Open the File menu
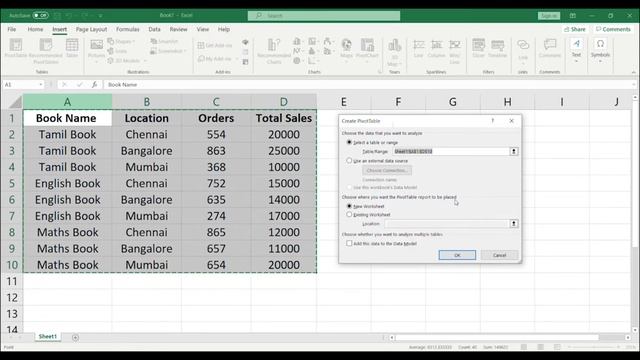Image resolution: width=640 pixels, height=360 pixels. [12, 29]
